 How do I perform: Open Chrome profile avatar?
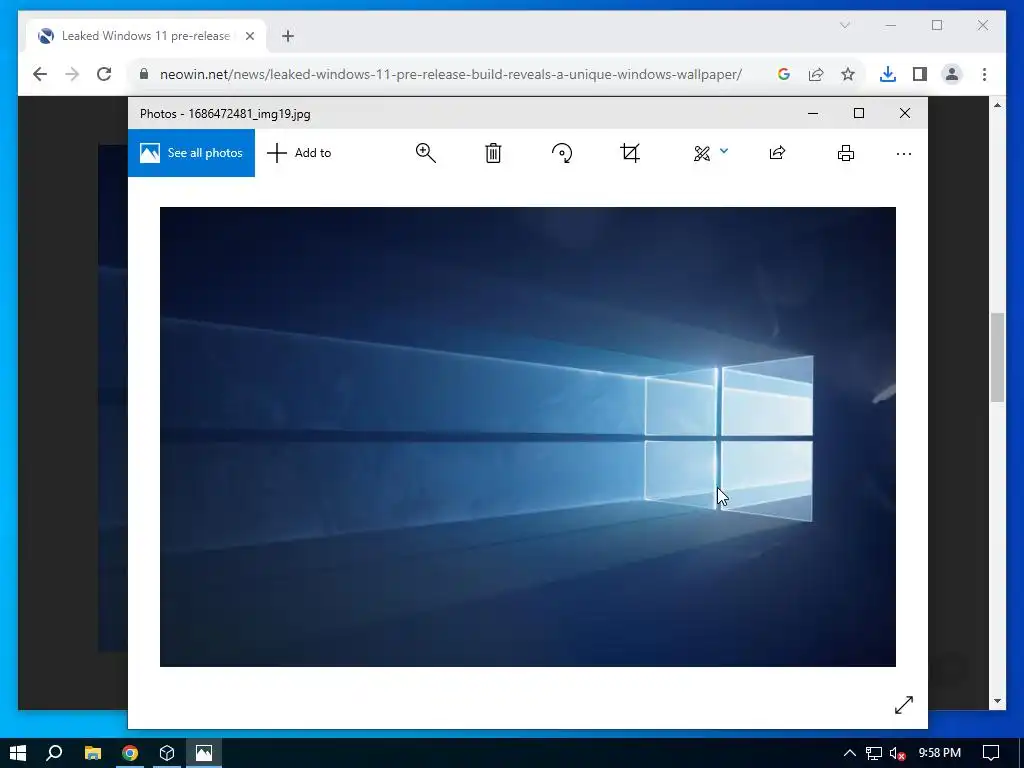(x=952, y=74)
